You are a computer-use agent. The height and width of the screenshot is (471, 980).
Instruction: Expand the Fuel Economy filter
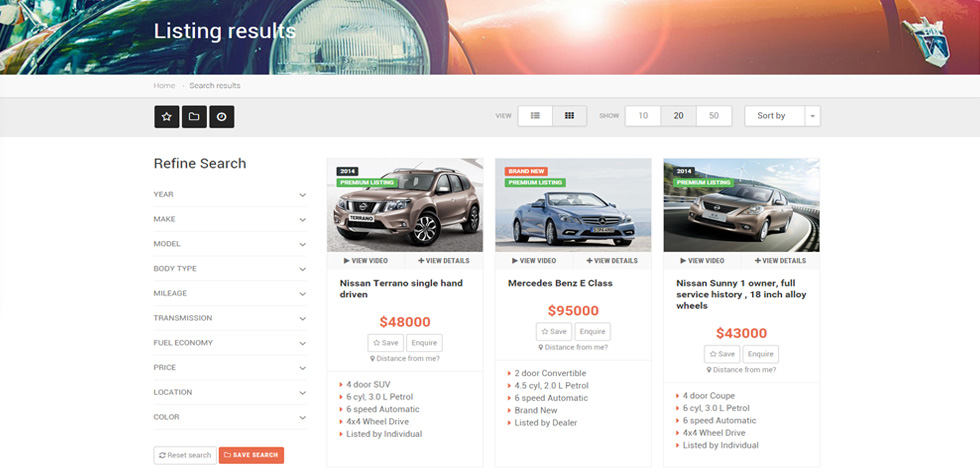(230, 343)
